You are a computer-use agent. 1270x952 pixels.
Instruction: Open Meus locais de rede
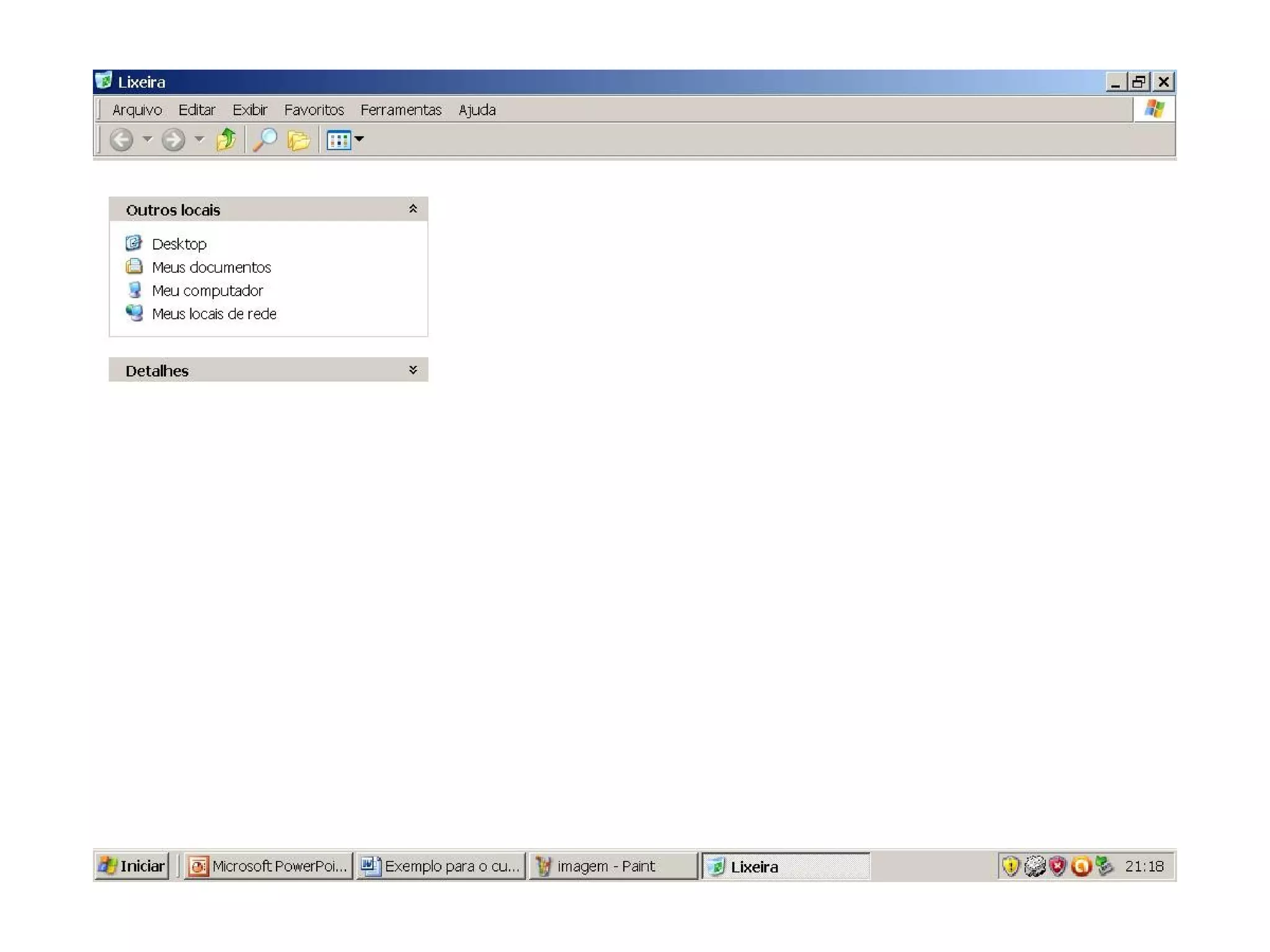(x=214, y=314)
